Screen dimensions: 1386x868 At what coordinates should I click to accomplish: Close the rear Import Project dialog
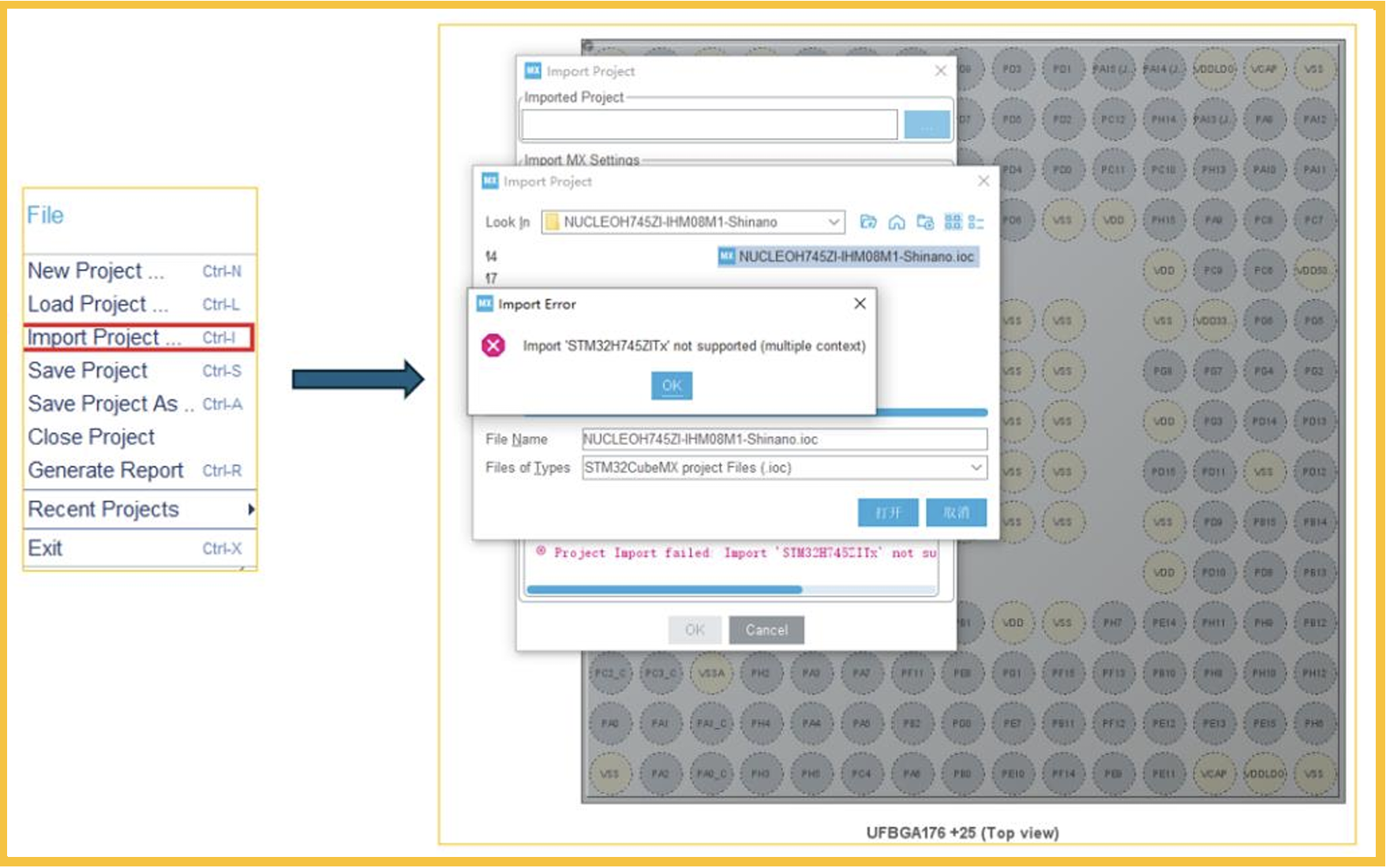point(940,71)
